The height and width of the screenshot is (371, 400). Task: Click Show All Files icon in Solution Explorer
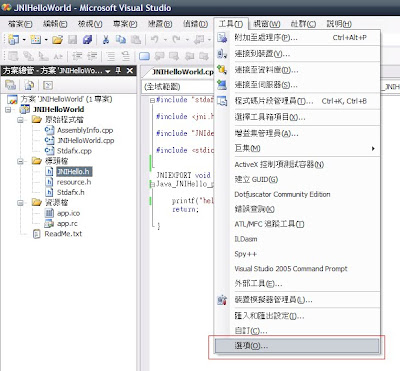point(29,86)
